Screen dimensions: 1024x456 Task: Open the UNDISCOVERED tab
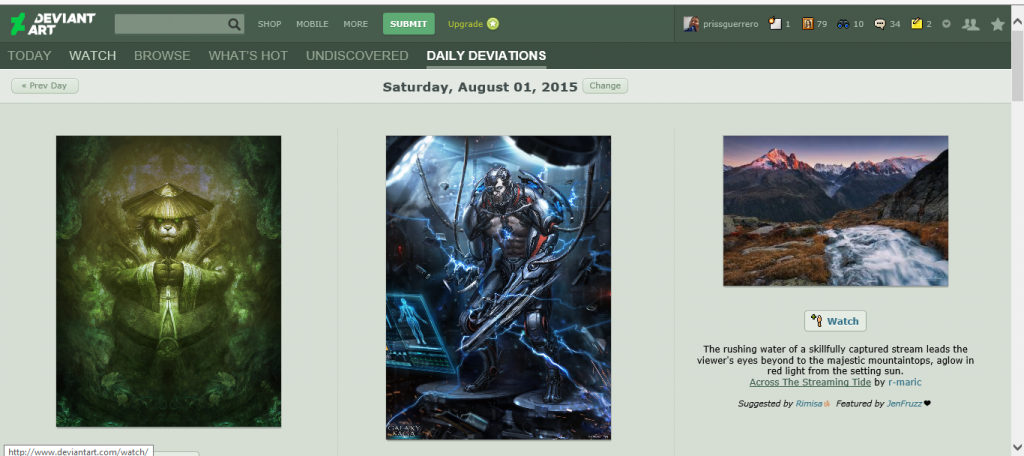pos(357,56)
